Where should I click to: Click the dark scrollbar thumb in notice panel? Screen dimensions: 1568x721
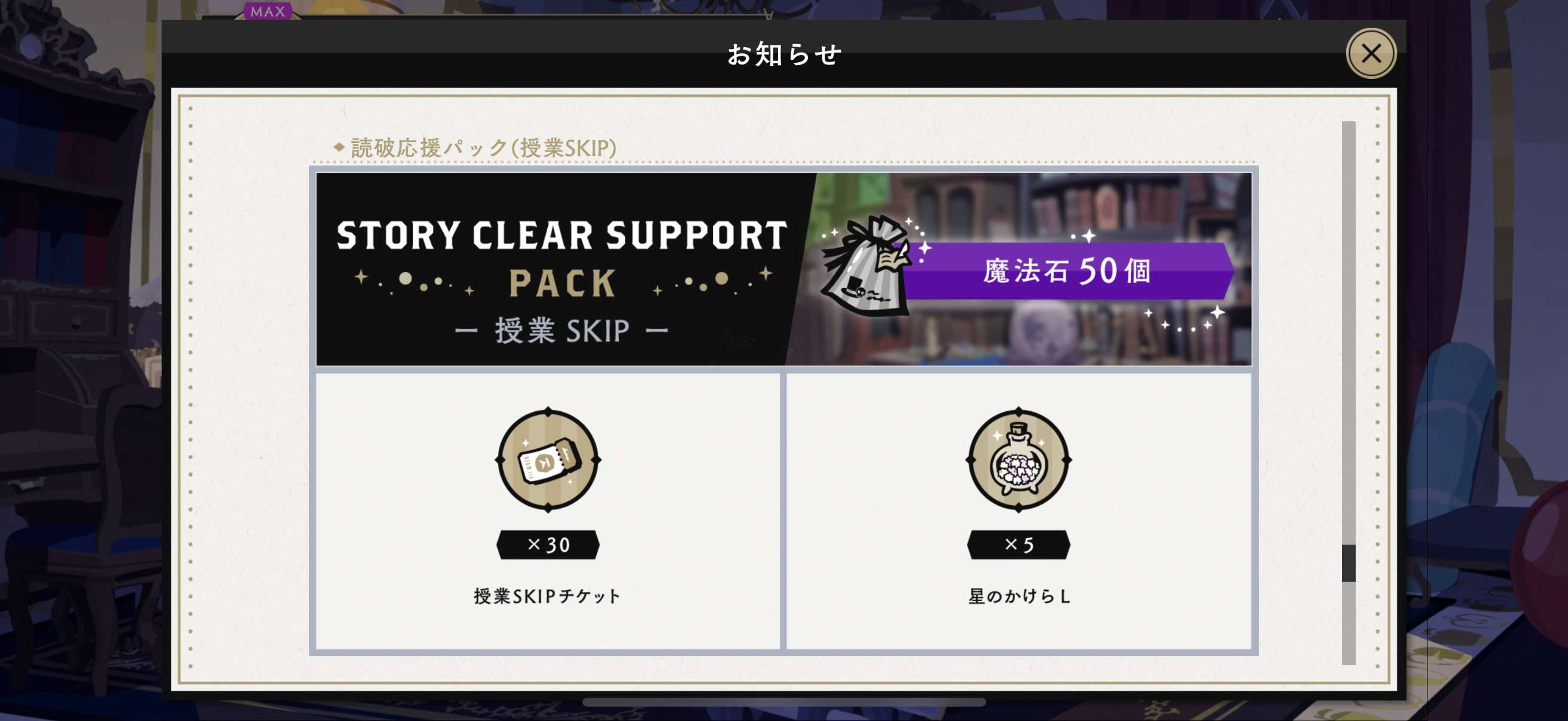1349,563
